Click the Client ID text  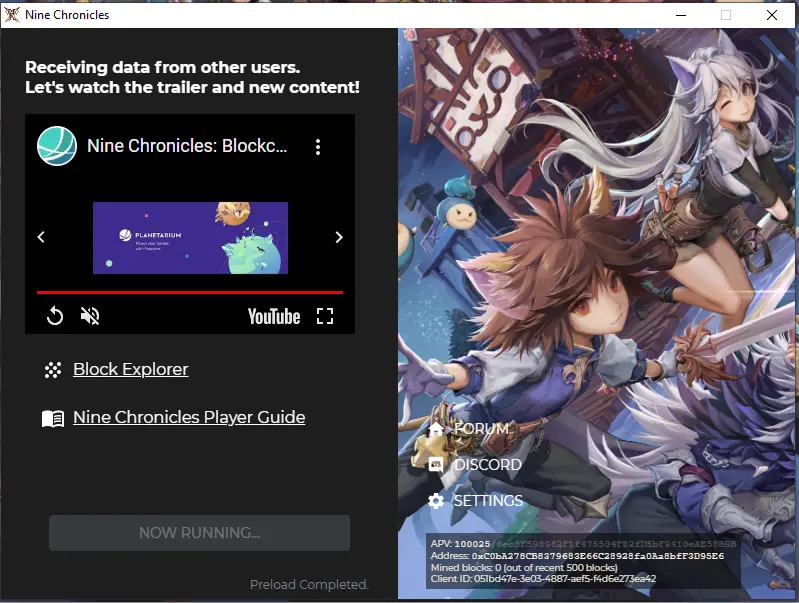[543, 579]
